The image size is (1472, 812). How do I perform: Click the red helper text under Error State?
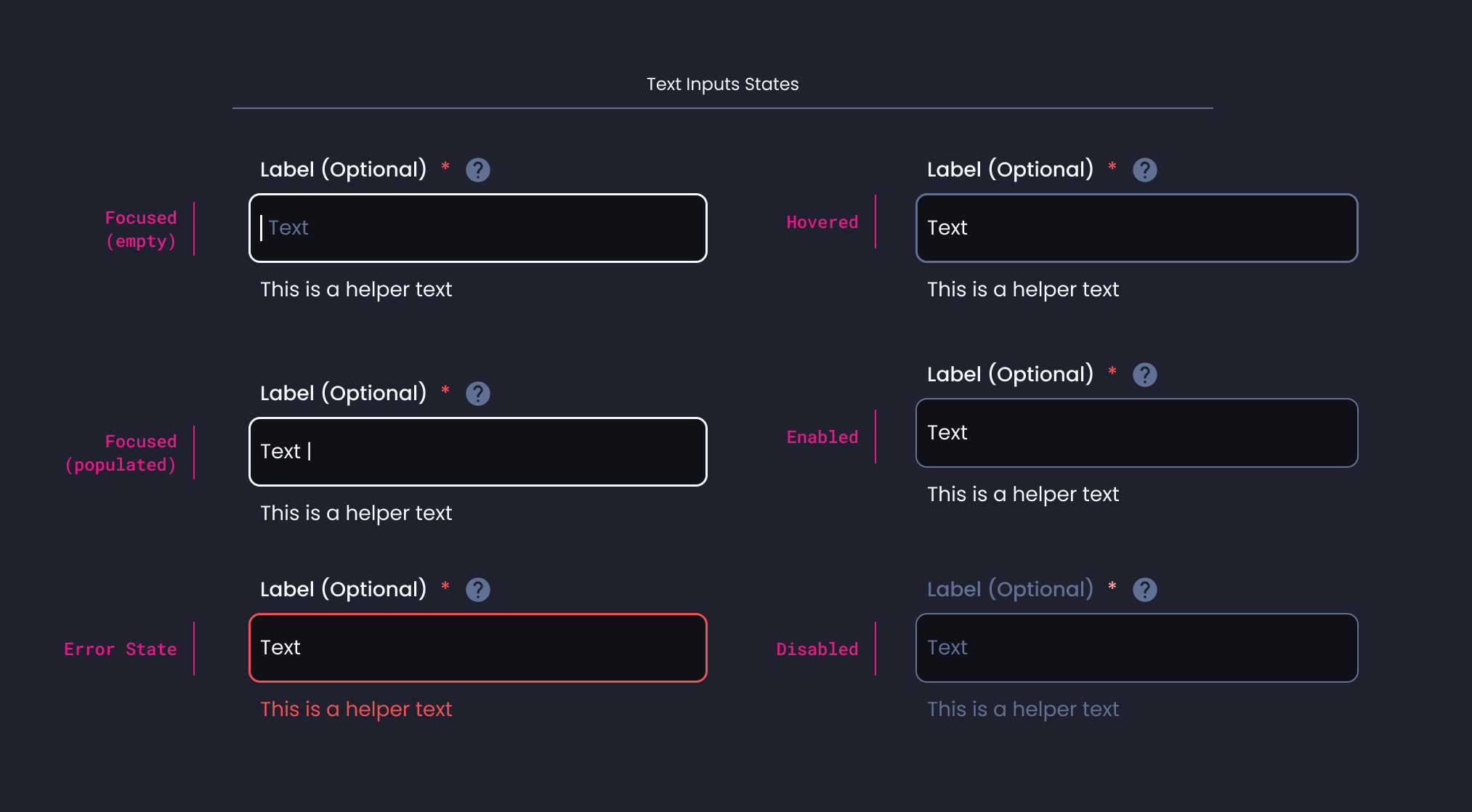(356, 709)
